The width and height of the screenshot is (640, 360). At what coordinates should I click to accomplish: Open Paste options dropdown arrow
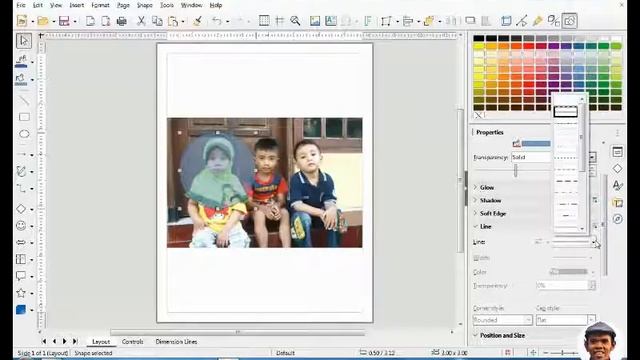point(182,21)
